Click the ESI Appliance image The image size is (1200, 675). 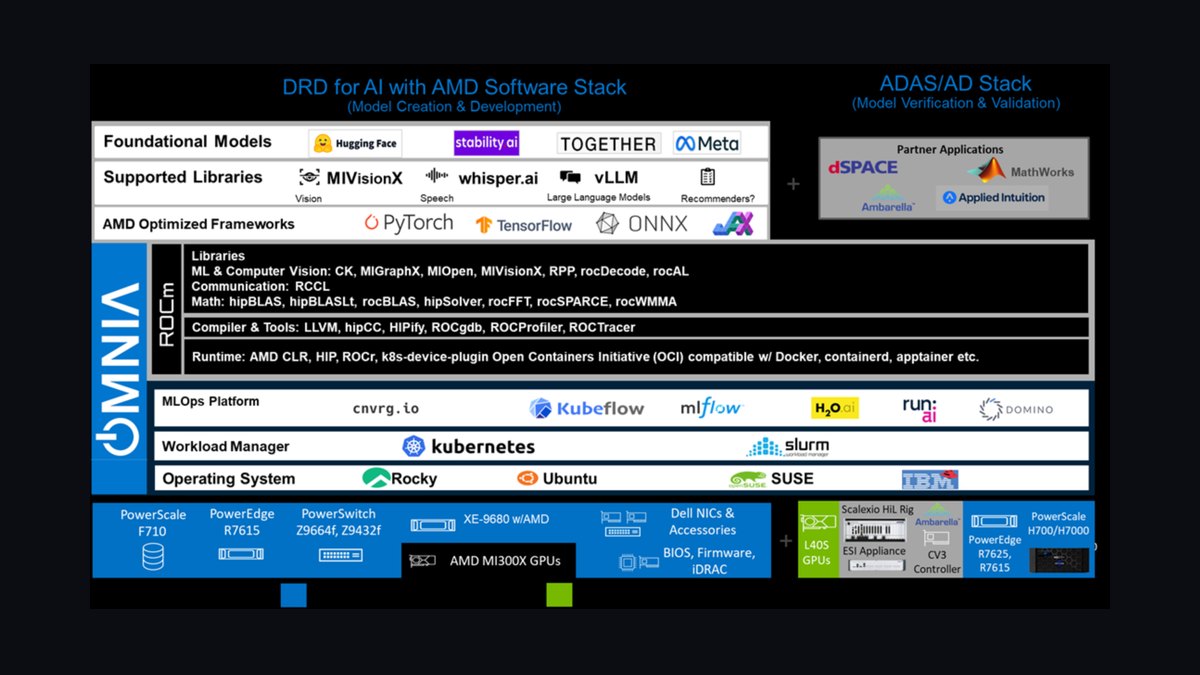tap(876, 565)
